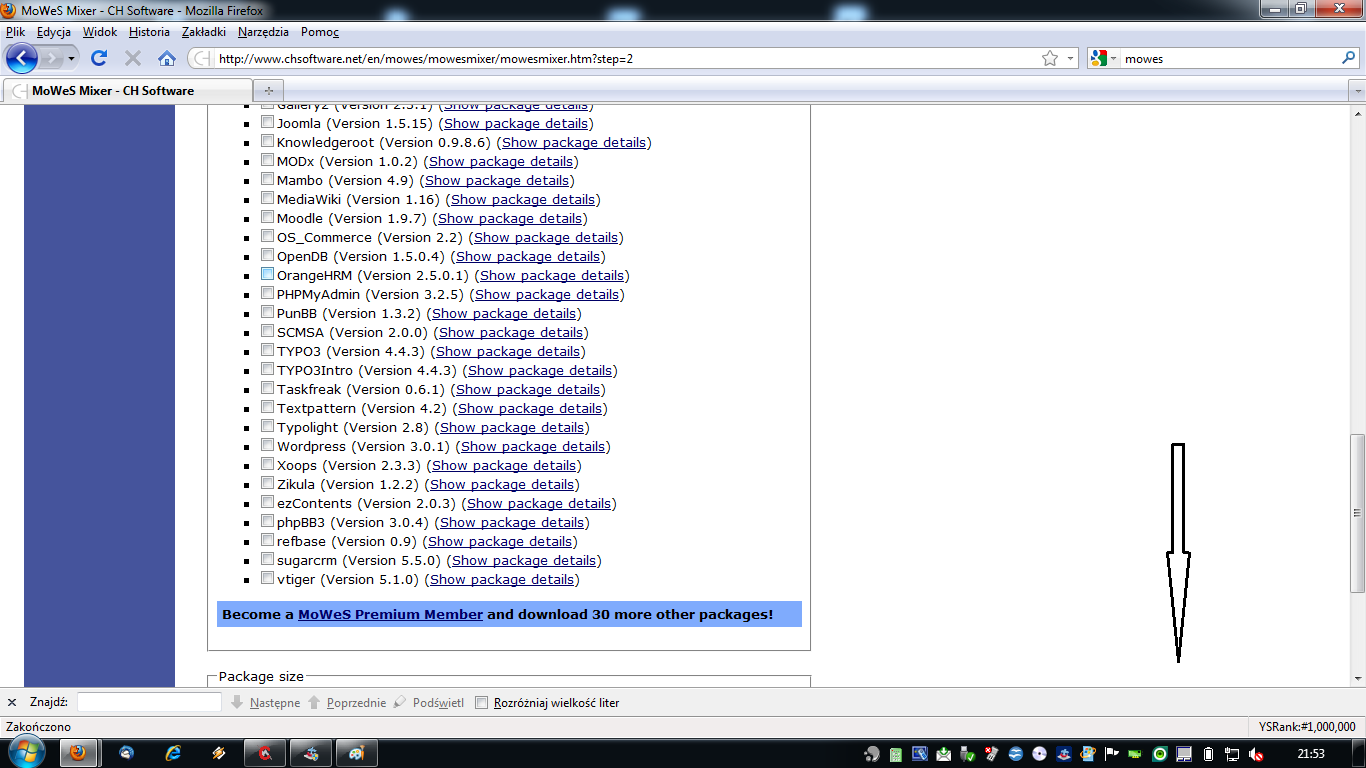Open Winamp icon in taskbar
The image size is (1366, 768).
[x=219, y=753]
